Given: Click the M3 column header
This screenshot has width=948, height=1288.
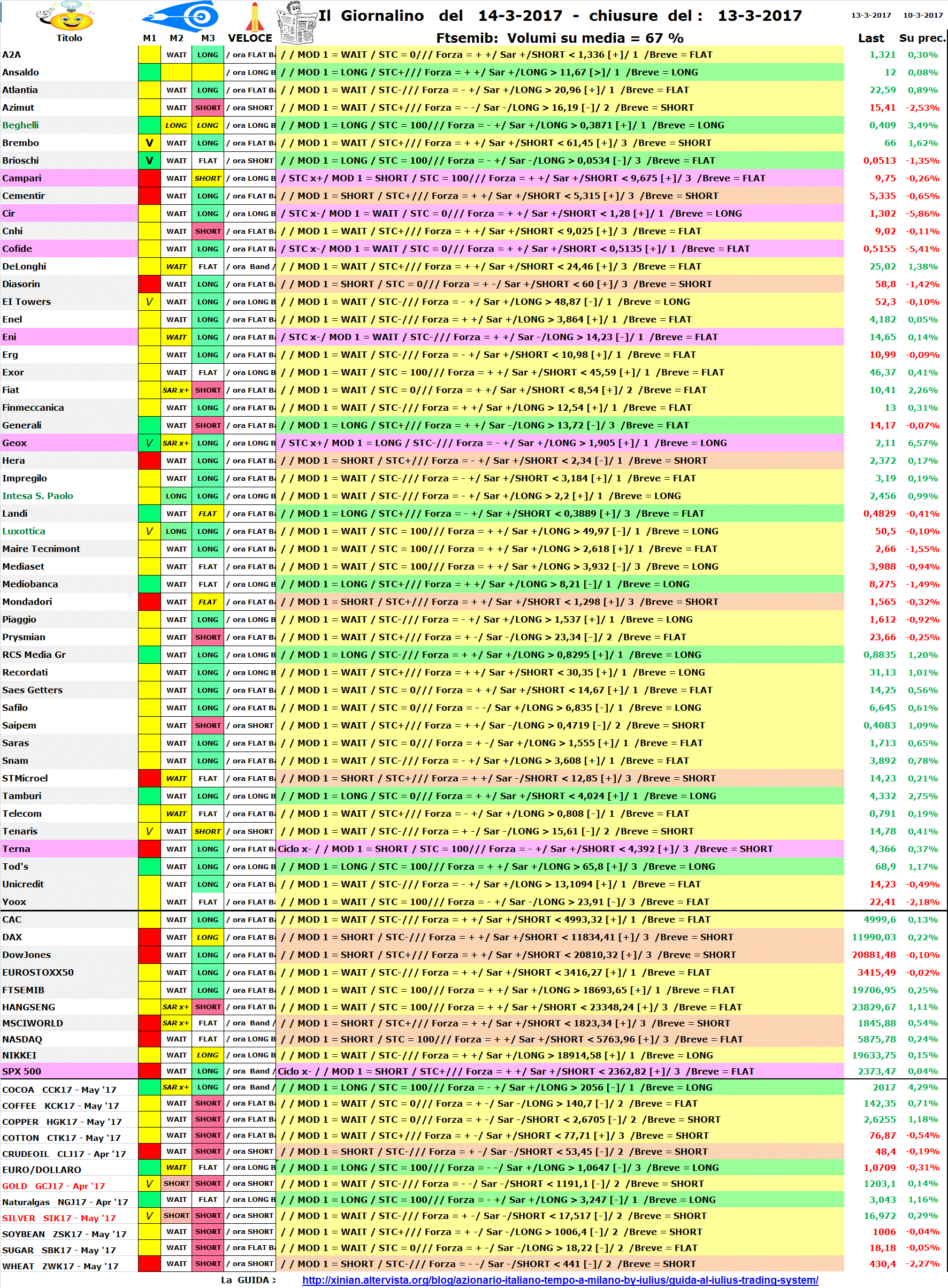Looking at the screenshot, I should pyautogui.click(x=208, y=38).
